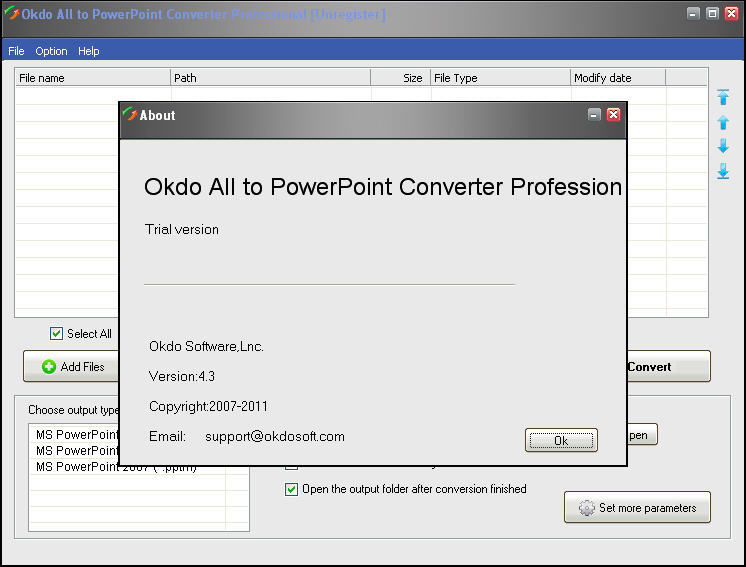This screenshot has height=567, width=746.
Task: Sort by the File name column header
Action: coord(93,78)
